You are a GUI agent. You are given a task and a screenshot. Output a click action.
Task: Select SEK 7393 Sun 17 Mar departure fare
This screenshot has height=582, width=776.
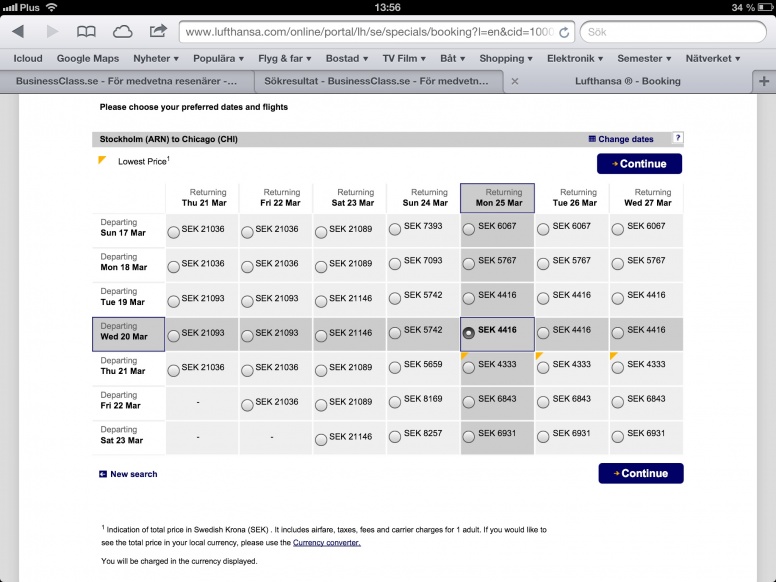(x=395, y=231)
